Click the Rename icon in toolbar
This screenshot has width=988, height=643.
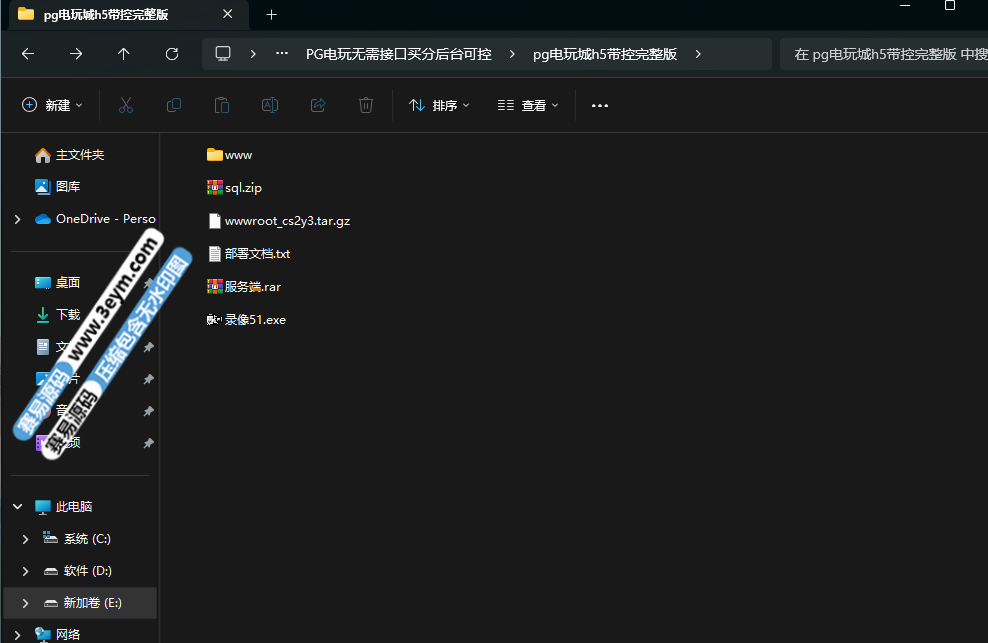pos(270,105)
